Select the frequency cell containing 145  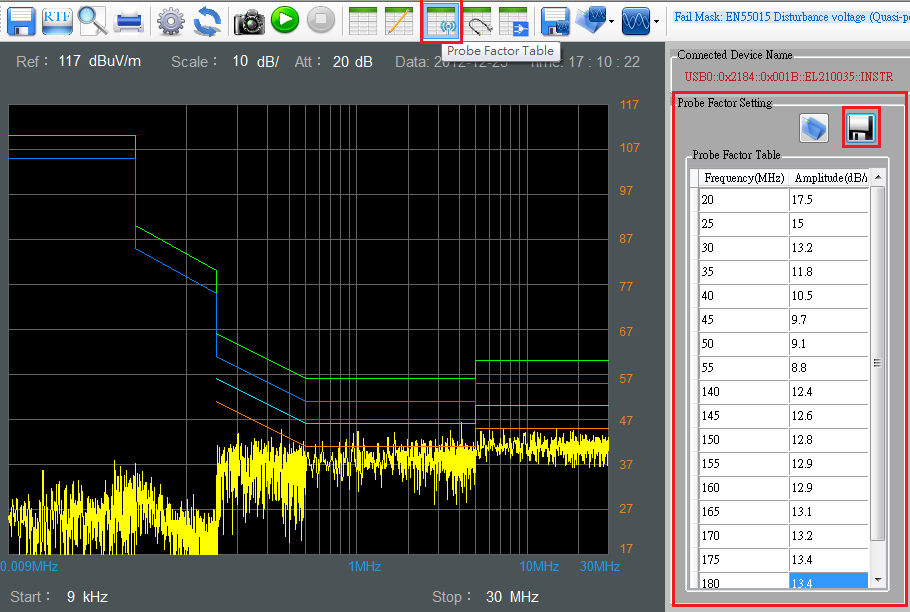point(744,416)
